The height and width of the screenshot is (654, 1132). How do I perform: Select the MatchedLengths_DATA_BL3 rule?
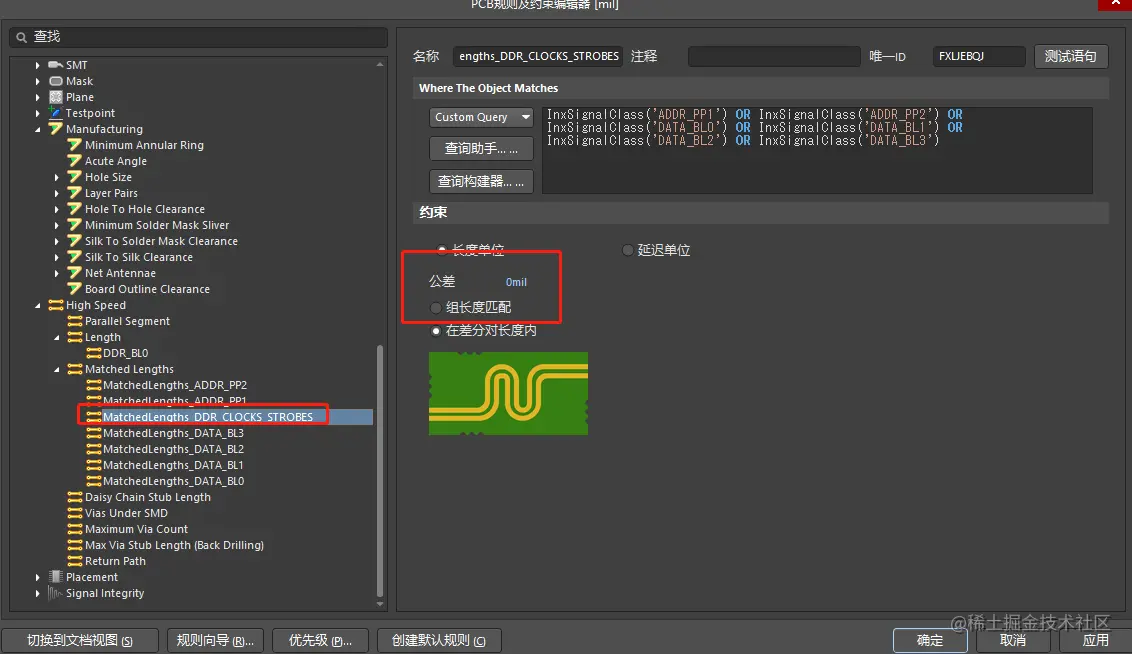[173, 432]
